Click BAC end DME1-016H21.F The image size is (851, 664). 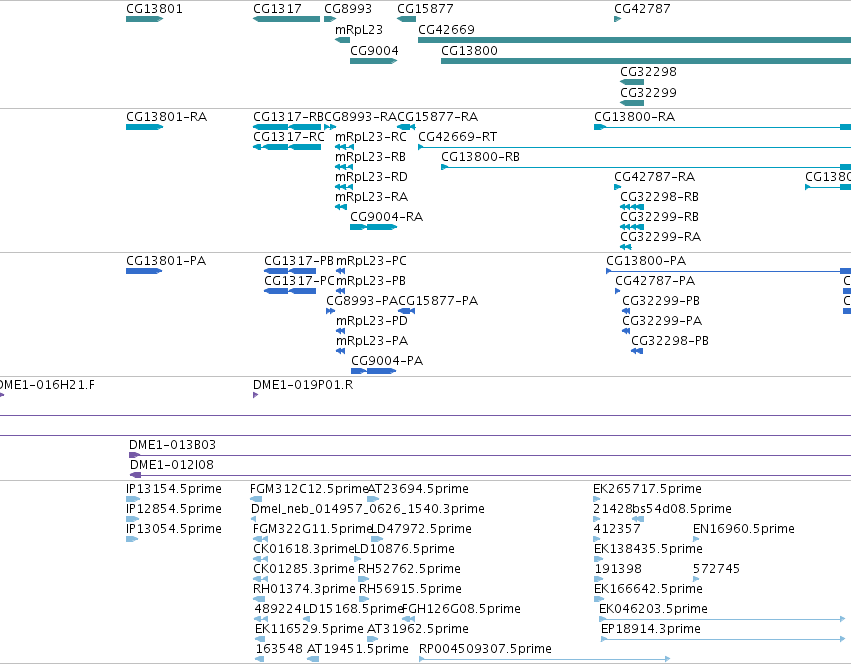click(x=47, y=385)
